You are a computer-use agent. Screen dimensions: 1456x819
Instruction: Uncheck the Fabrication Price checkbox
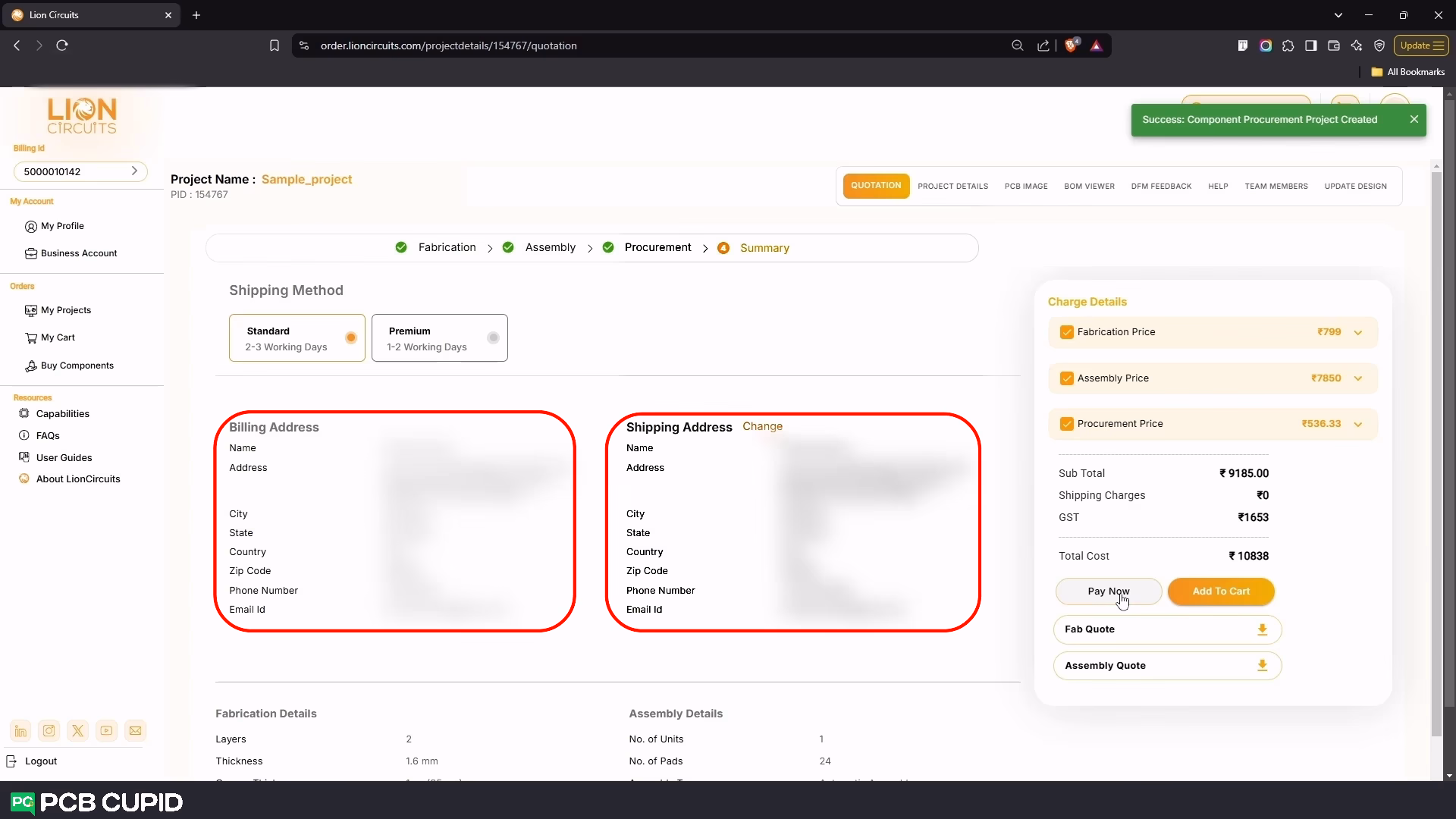point(1067,332)
